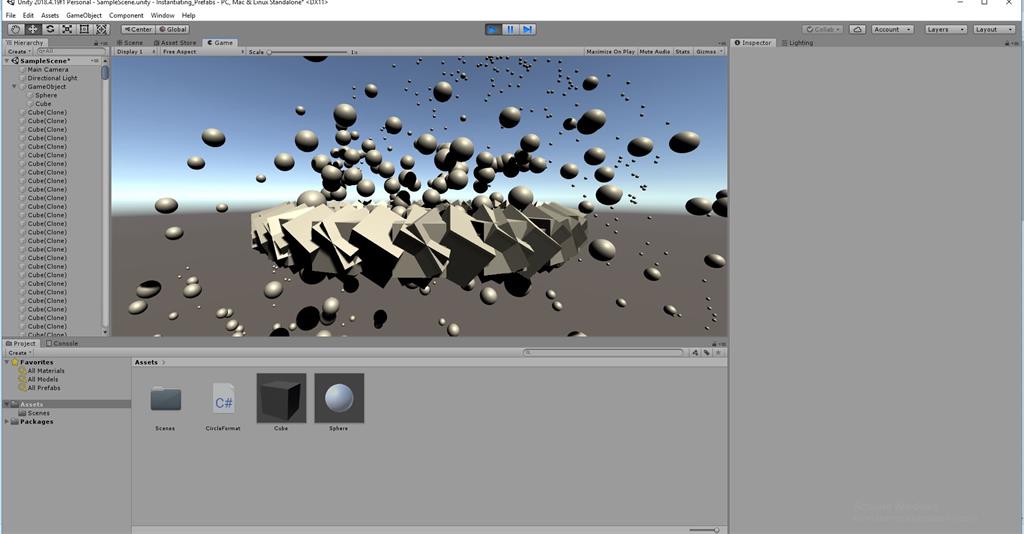The image size is (1024, 534).
Task: Toggle the Stats overlay
Action: 682,51
